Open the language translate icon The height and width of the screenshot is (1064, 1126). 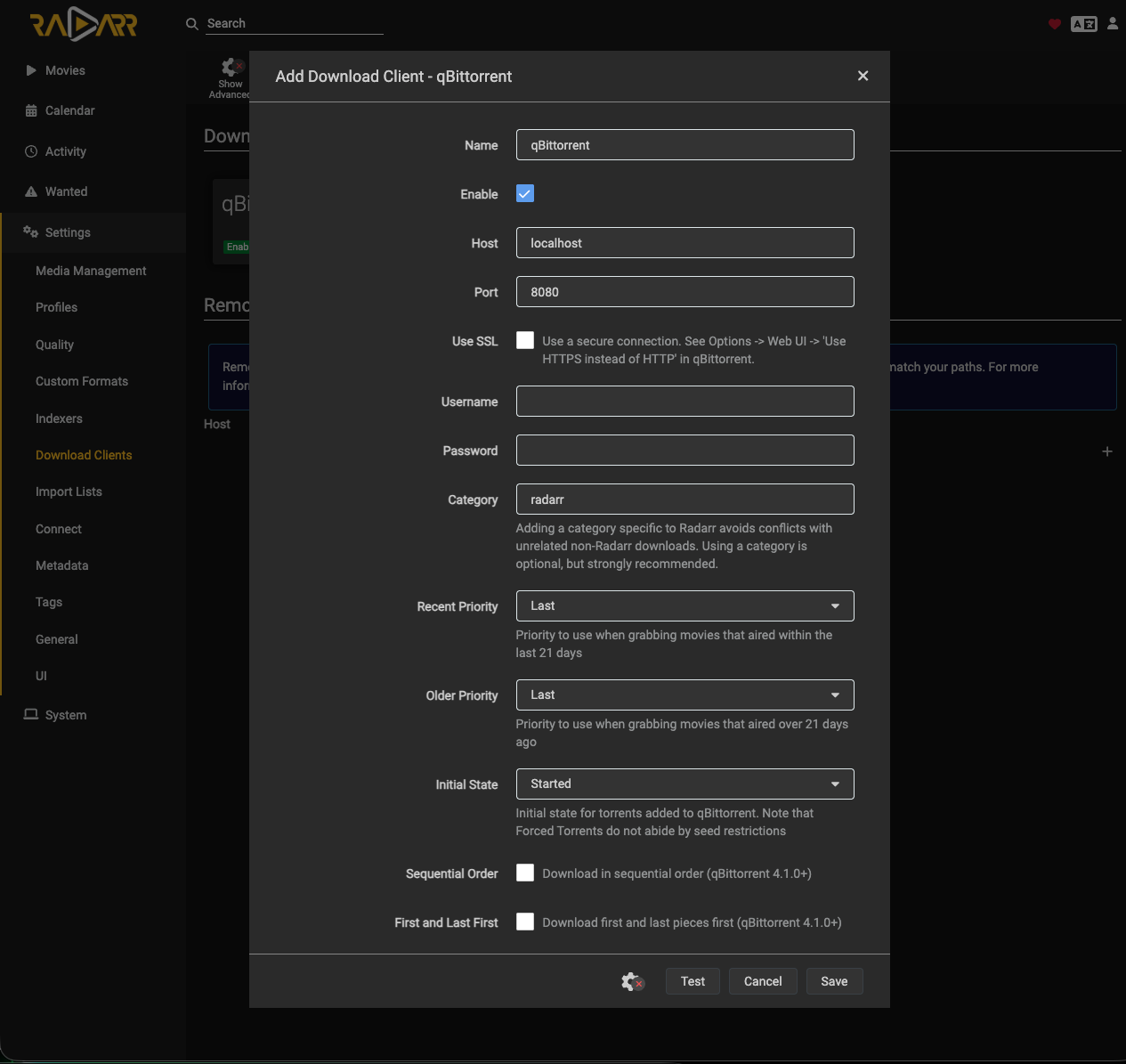1084,24
